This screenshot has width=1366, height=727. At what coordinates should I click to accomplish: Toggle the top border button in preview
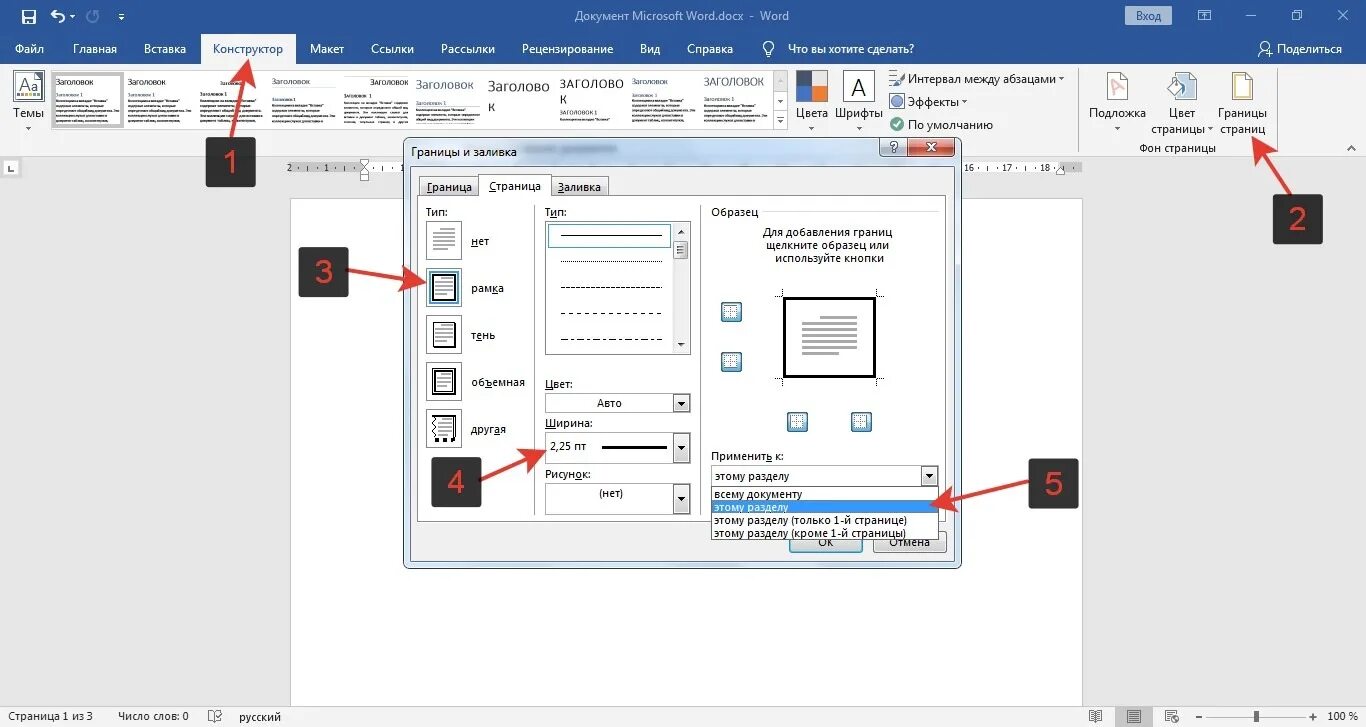click(731, 313)
